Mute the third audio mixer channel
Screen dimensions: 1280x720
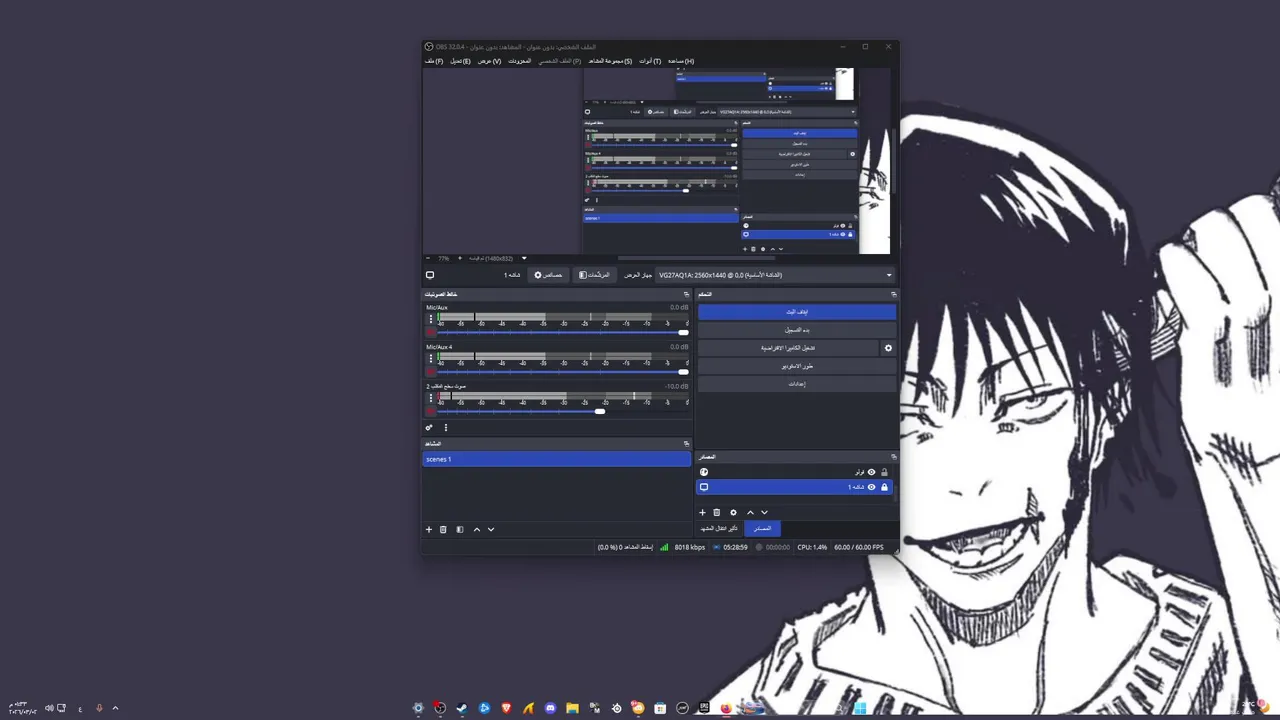point(431,411)
